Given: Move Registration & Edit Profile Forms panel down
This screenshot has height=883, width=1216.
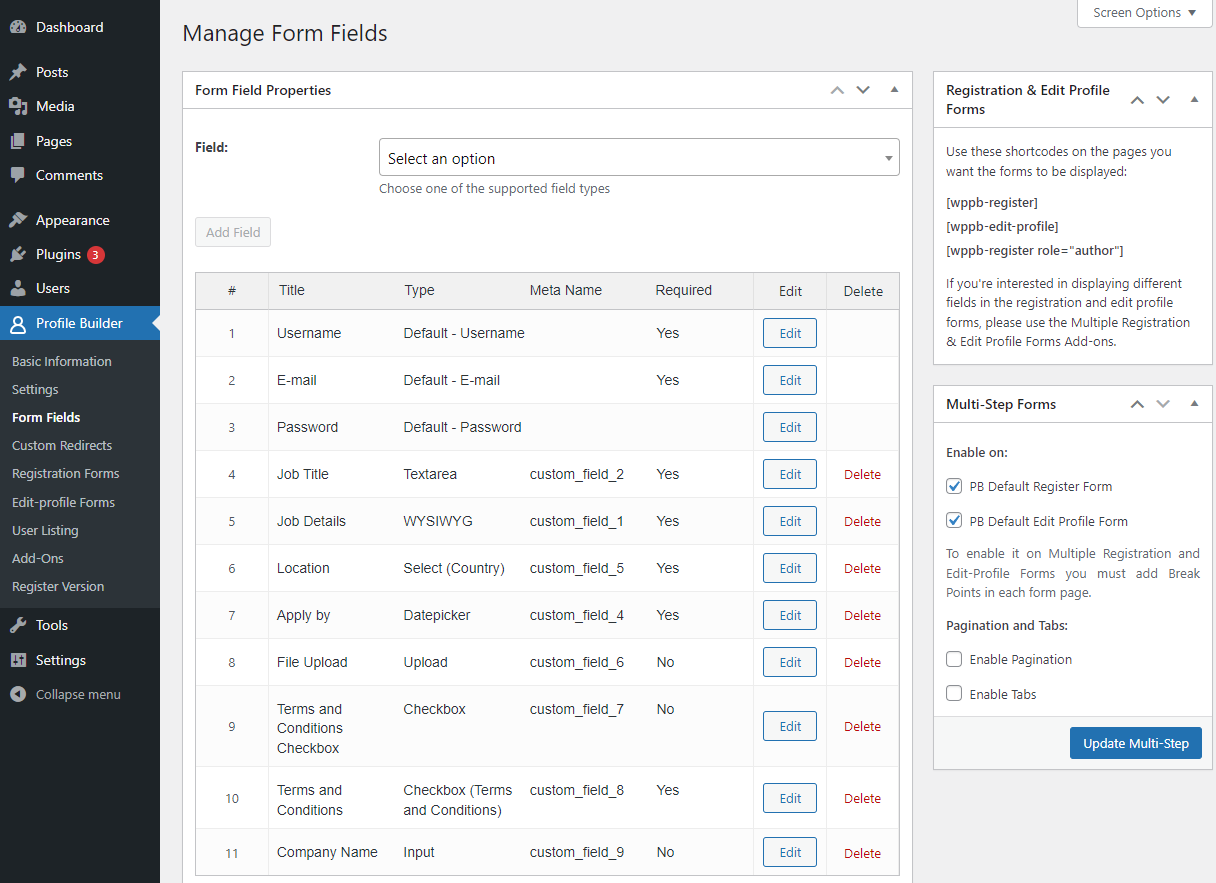Looking at the screenshot, I should coord(1163,99).
